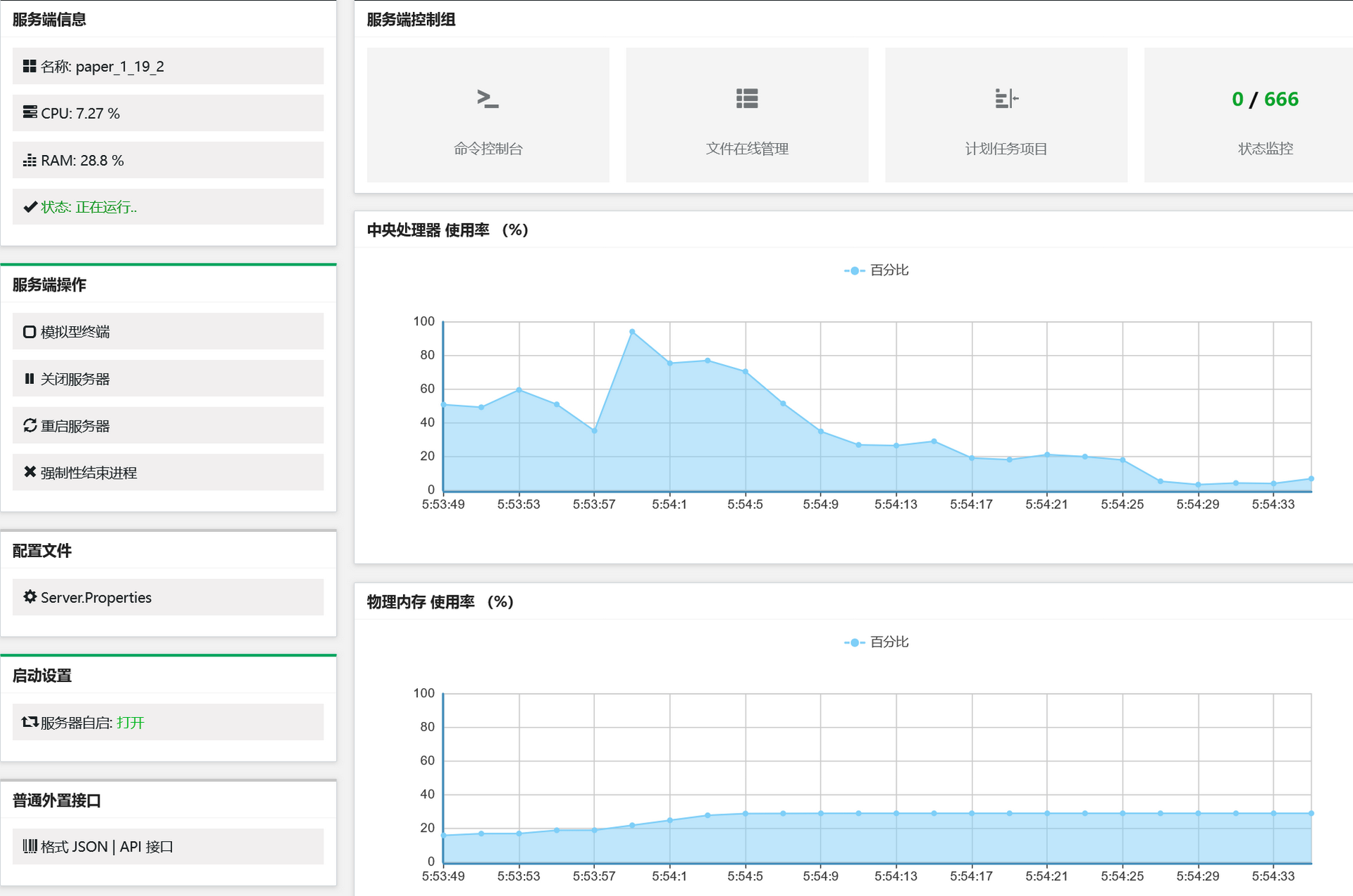The width and height of the screenshot is (1353, 896).
Task: Open the command console terminal icon
Action: click(x=488, y=99)
